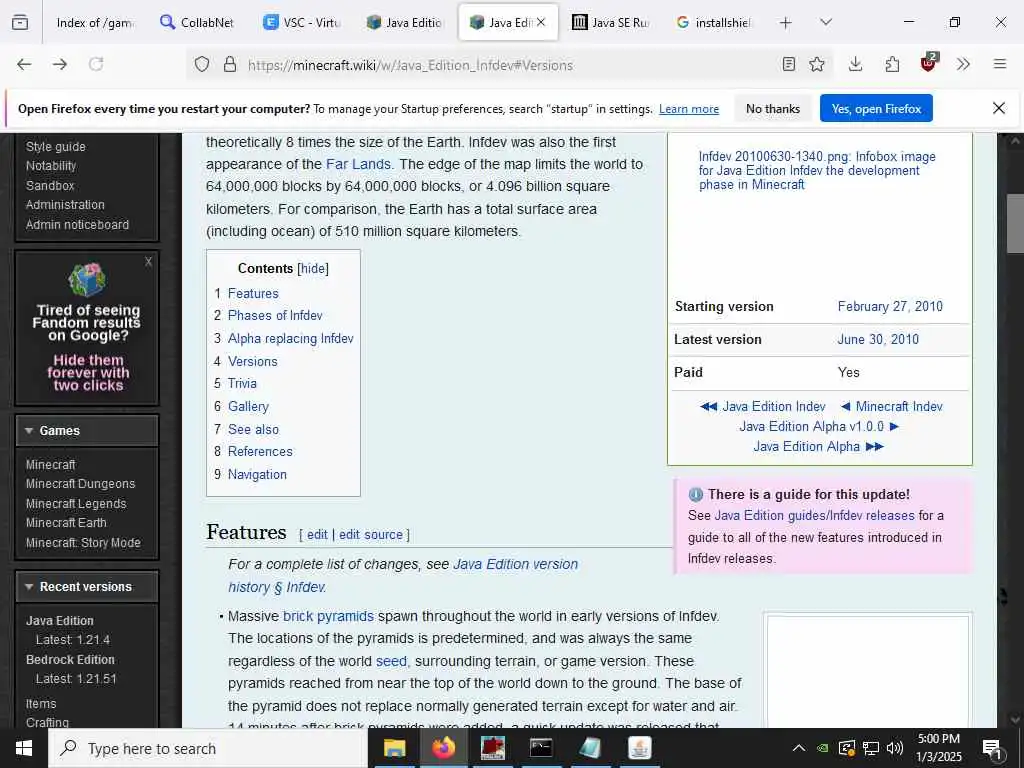The height and width of the screenshot is (768, 1024).
Task: Click Fandom ad cube image
Action: [87, 281]
